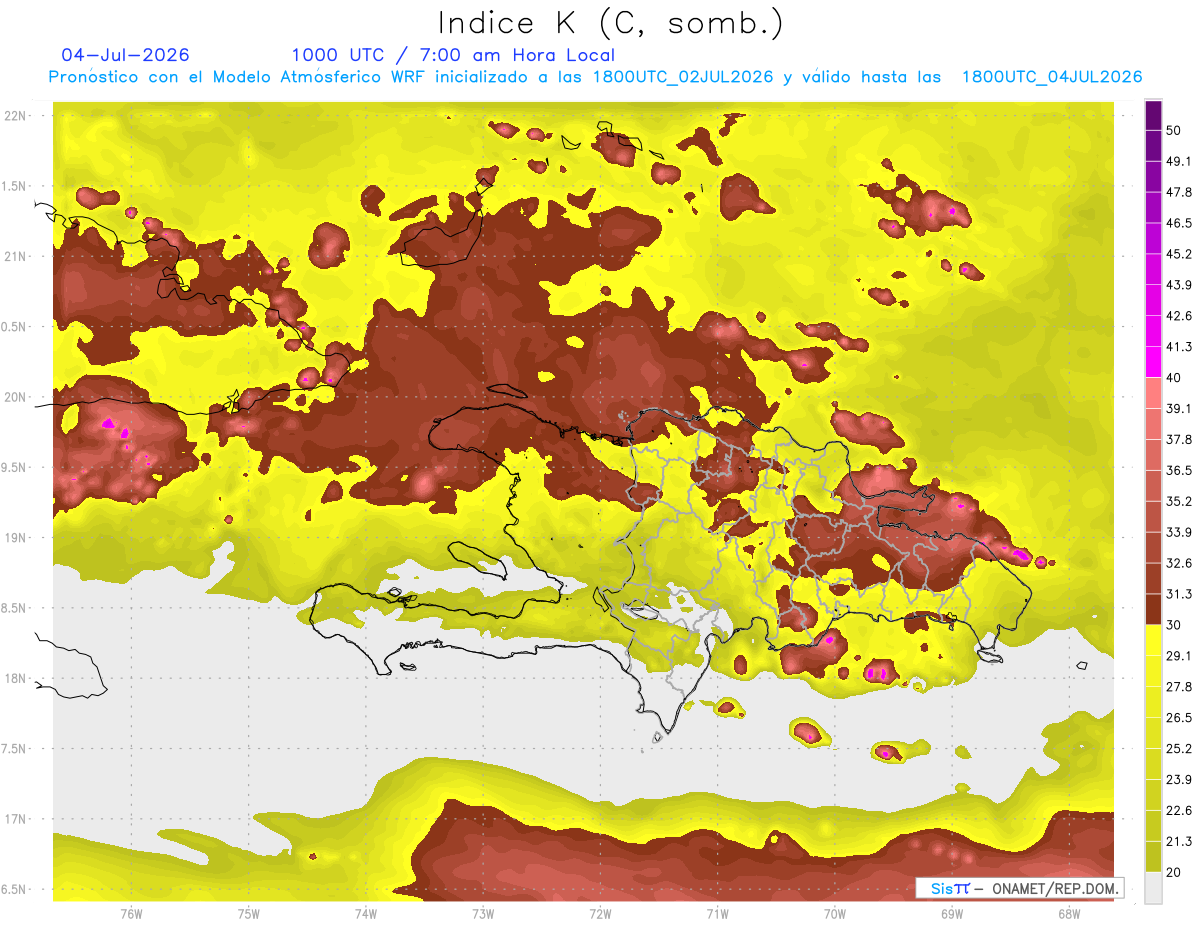This screenshot has width=1200, height=927.
Task: Click the '27.8' color bar label
Action: (1178, 686)
